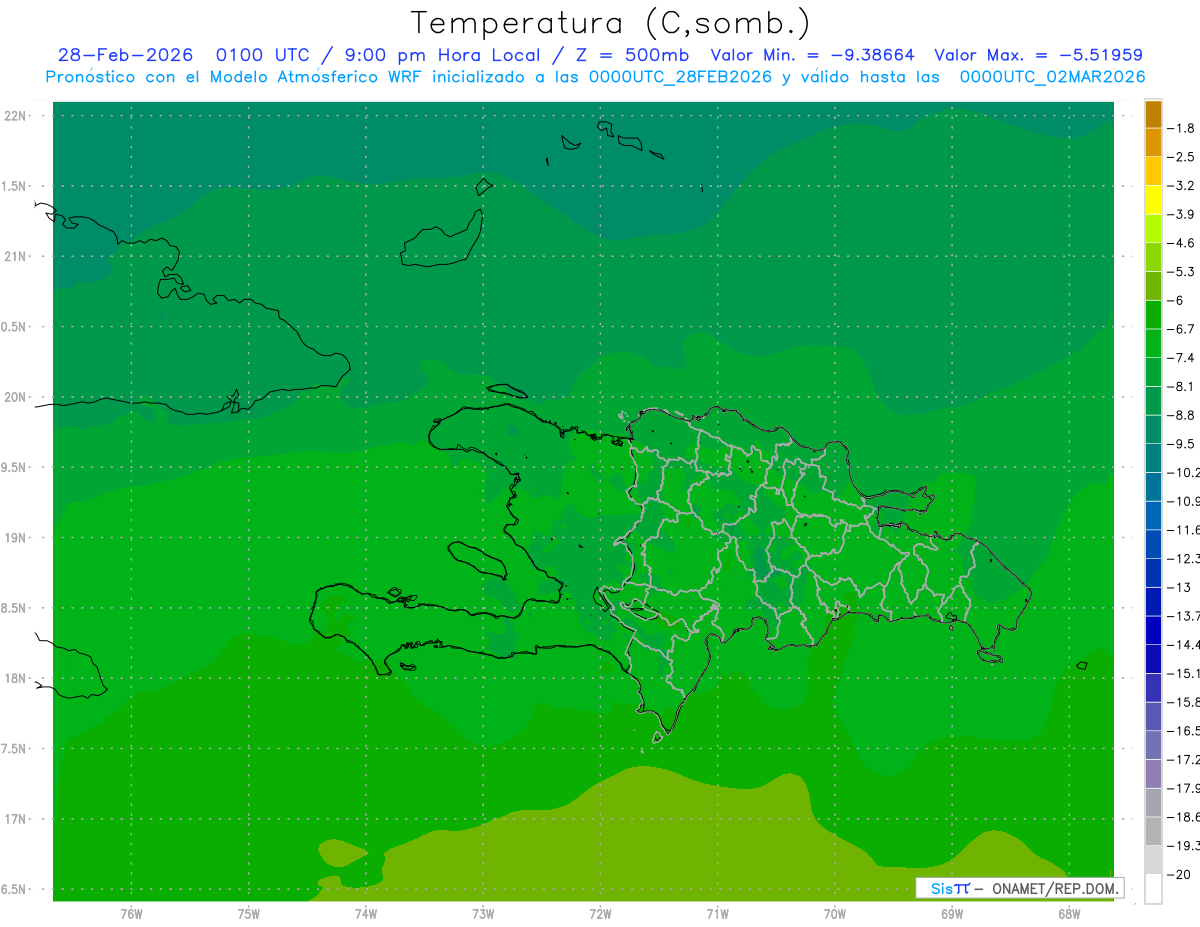
Task: Click the "70W" longitude label
Action: point(835,914)
